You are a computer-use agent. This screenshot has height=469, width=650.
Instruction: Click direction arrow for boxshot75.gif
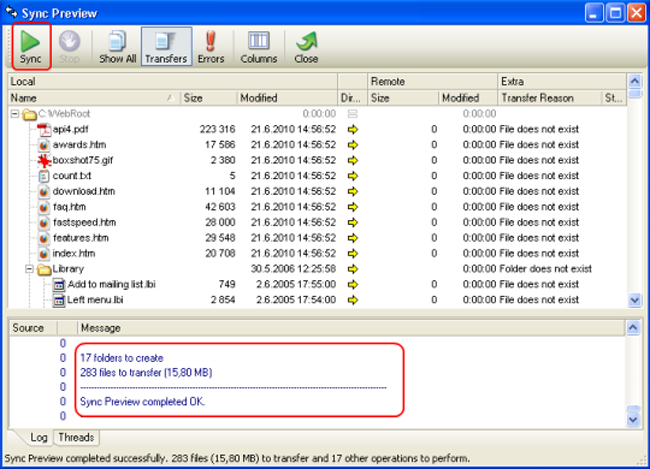353,160
